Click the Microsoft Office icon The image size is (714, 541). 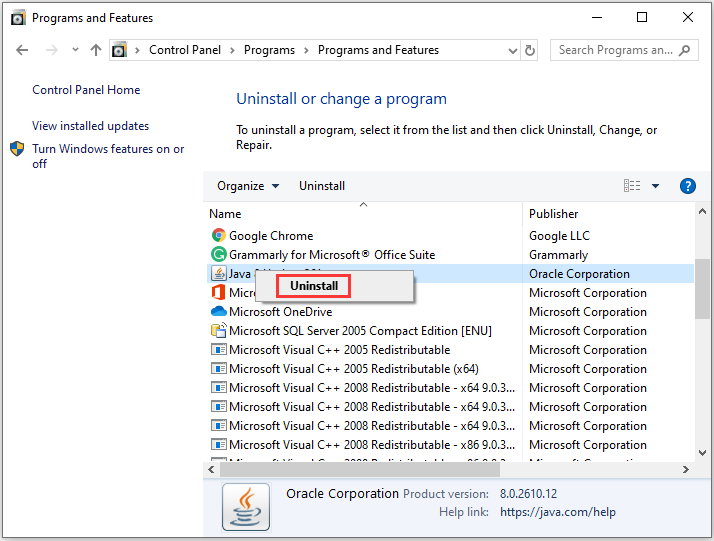[x=219, y=292]
